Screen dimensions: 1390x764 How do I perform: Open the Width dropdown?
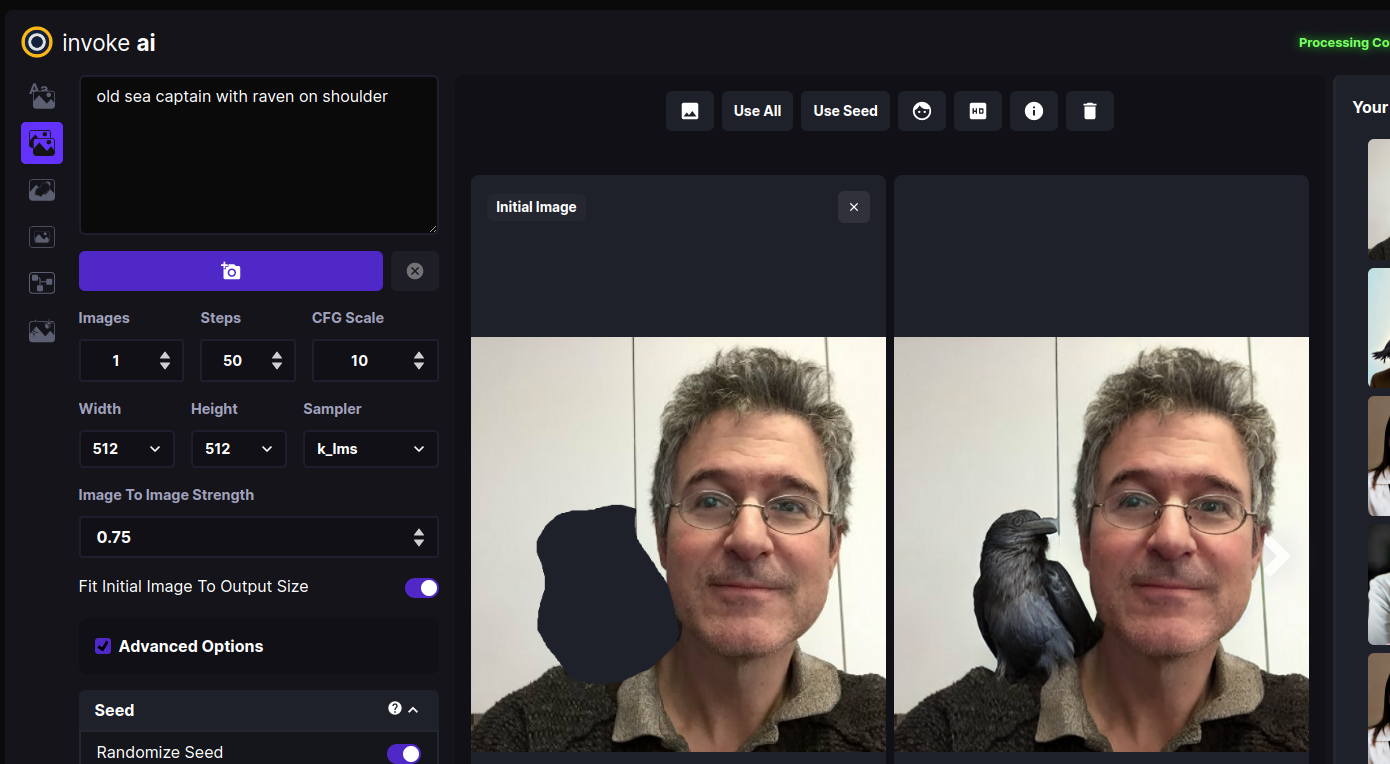[126, 449]
